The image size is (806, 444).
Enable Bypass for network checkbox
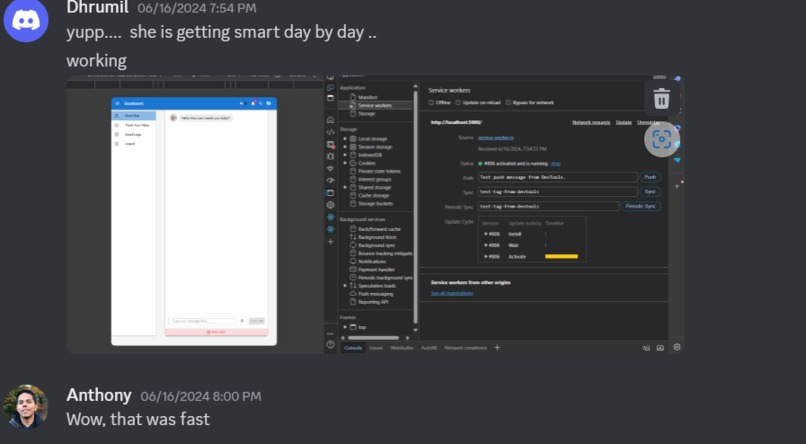click(x=508, y=103)
